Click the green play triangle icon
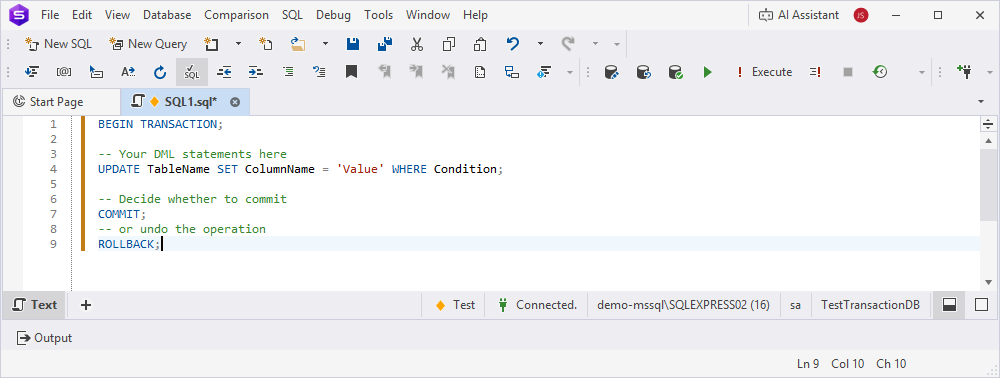 point(707,72)
